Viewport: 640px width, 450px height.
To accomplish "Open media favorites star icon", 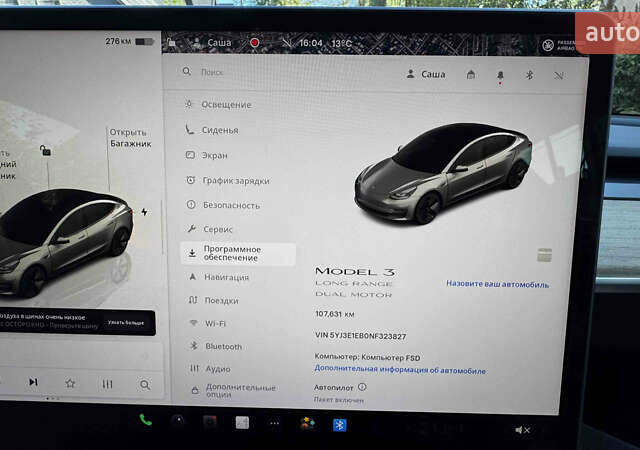I will click(70, 383).
